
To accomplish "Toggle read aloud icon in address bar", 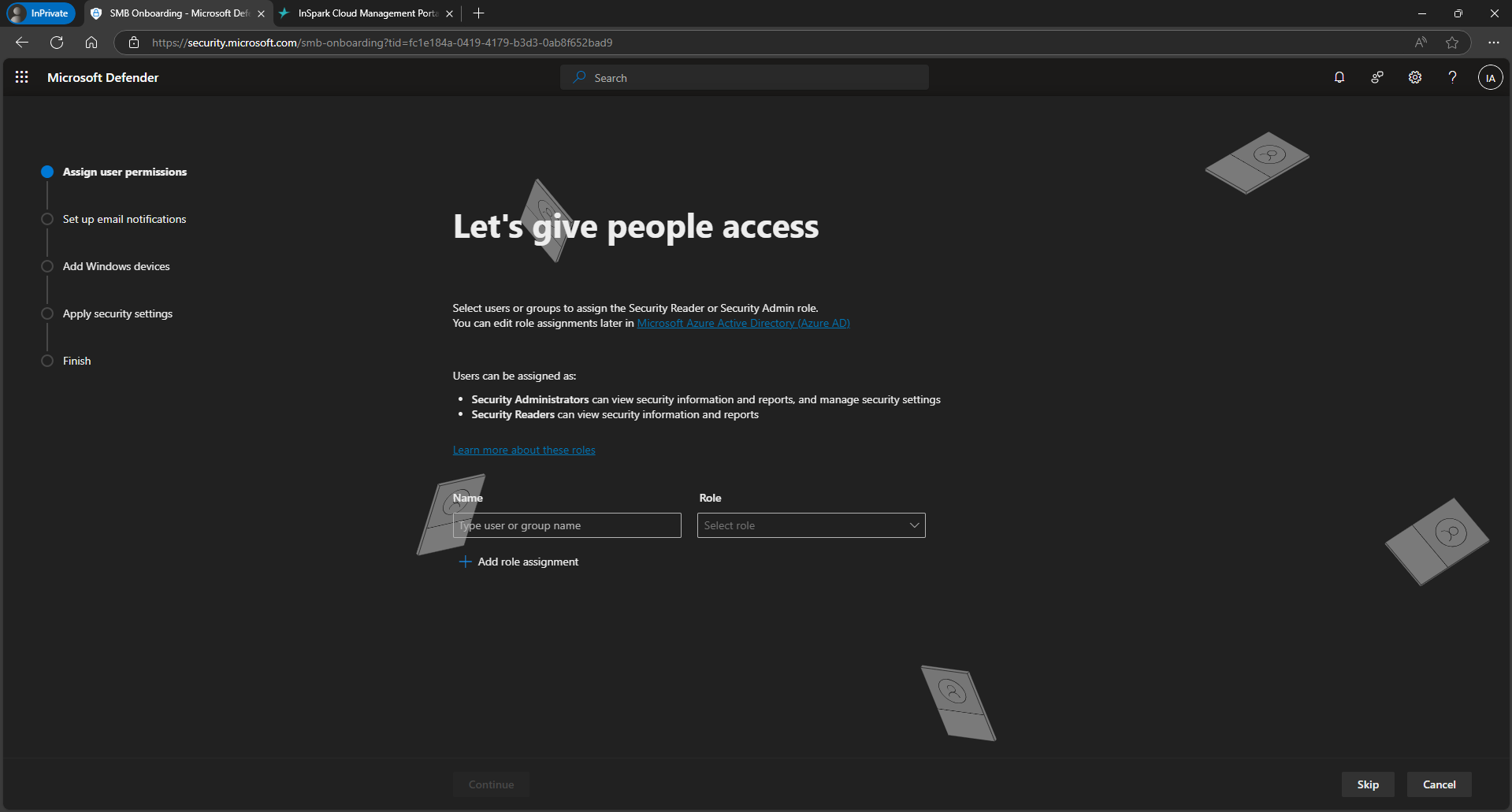I will pos(1421,43).
